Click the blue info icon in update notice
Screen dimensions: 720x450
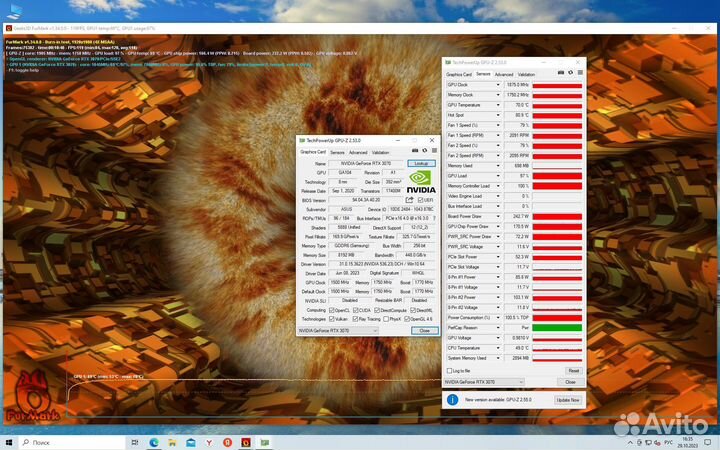coord(452,399)
